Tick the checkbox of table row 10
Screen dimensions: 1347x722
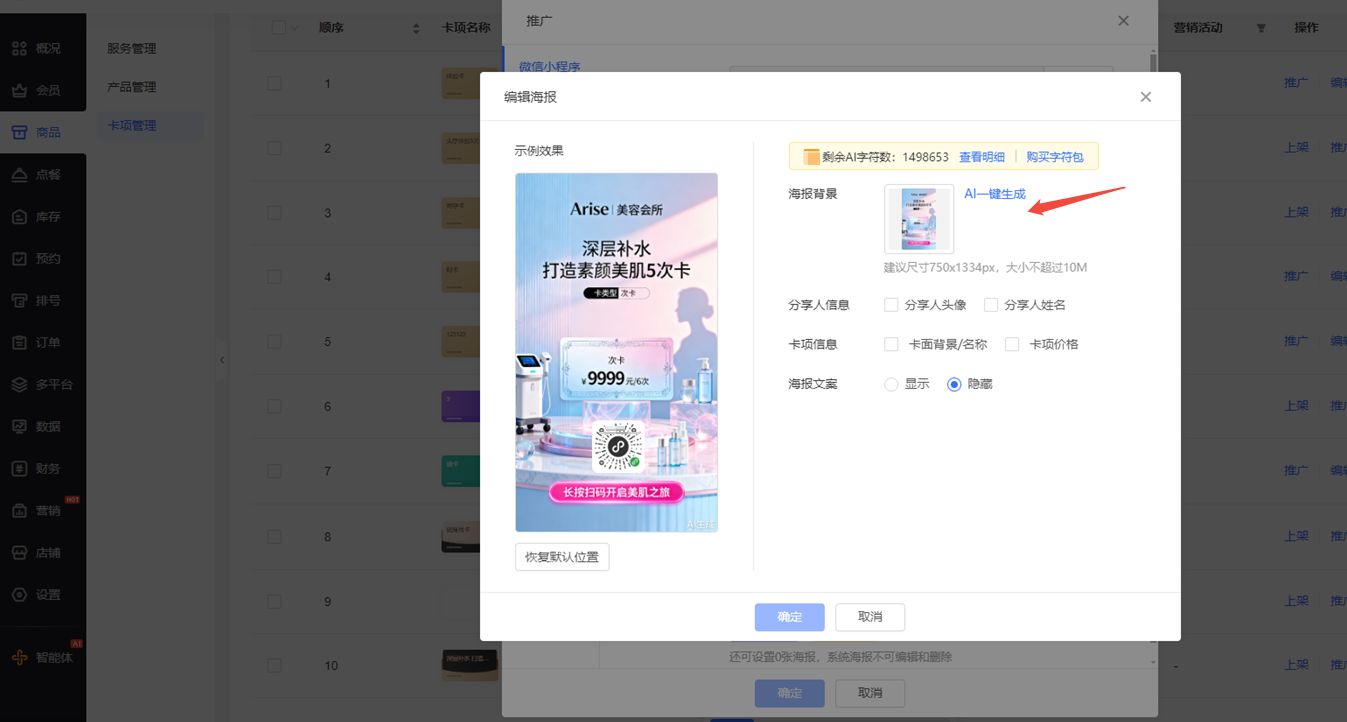pos(274,665)
